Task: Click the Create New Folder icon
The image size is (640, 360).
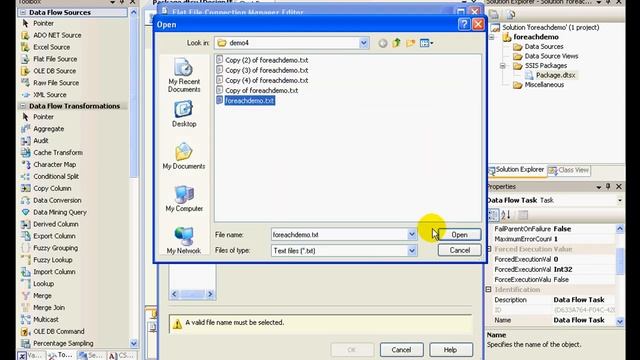Action: [x=411, y=43]
